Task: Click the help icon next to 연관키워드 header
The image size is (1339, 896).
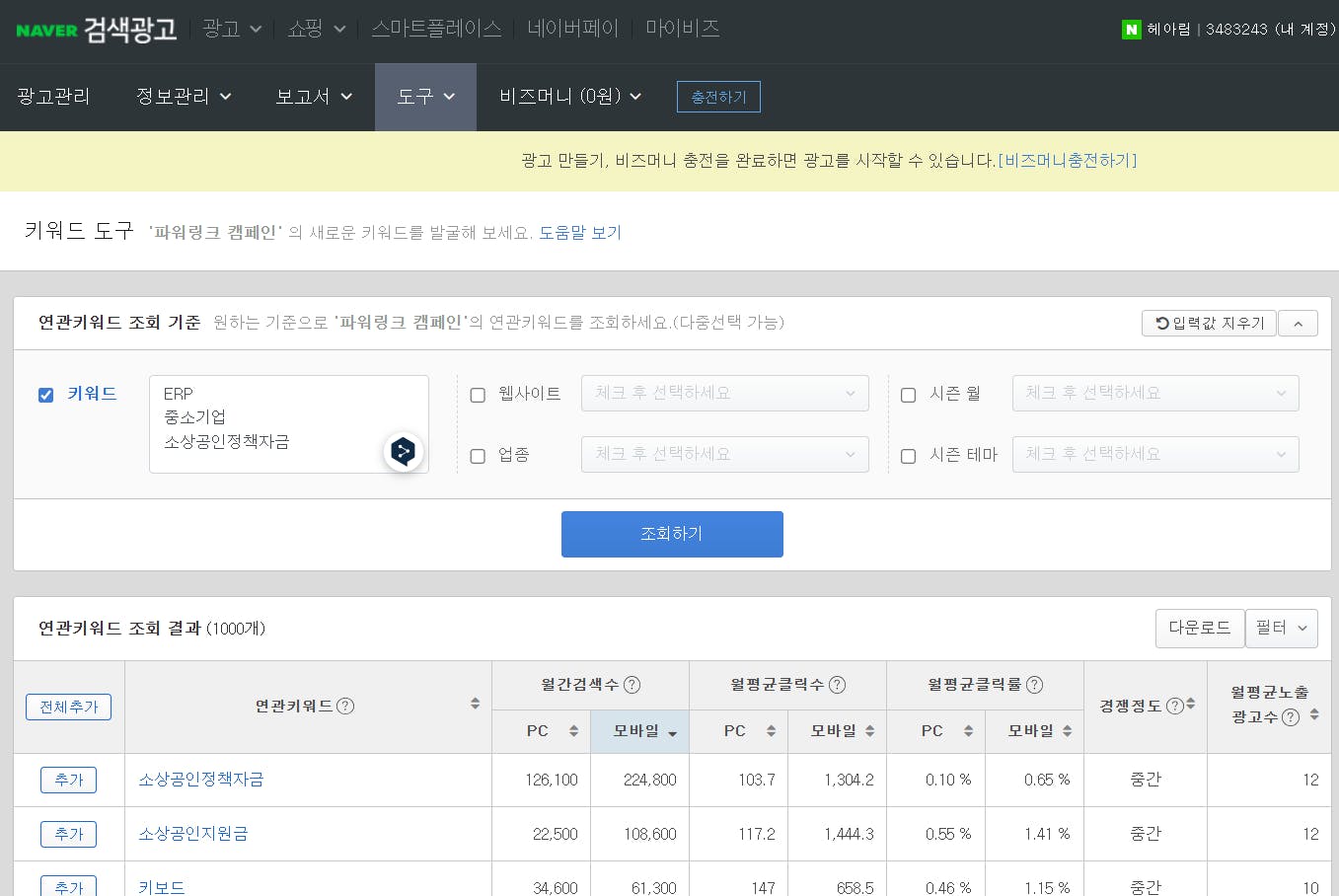Action: (x=345, y=706)
